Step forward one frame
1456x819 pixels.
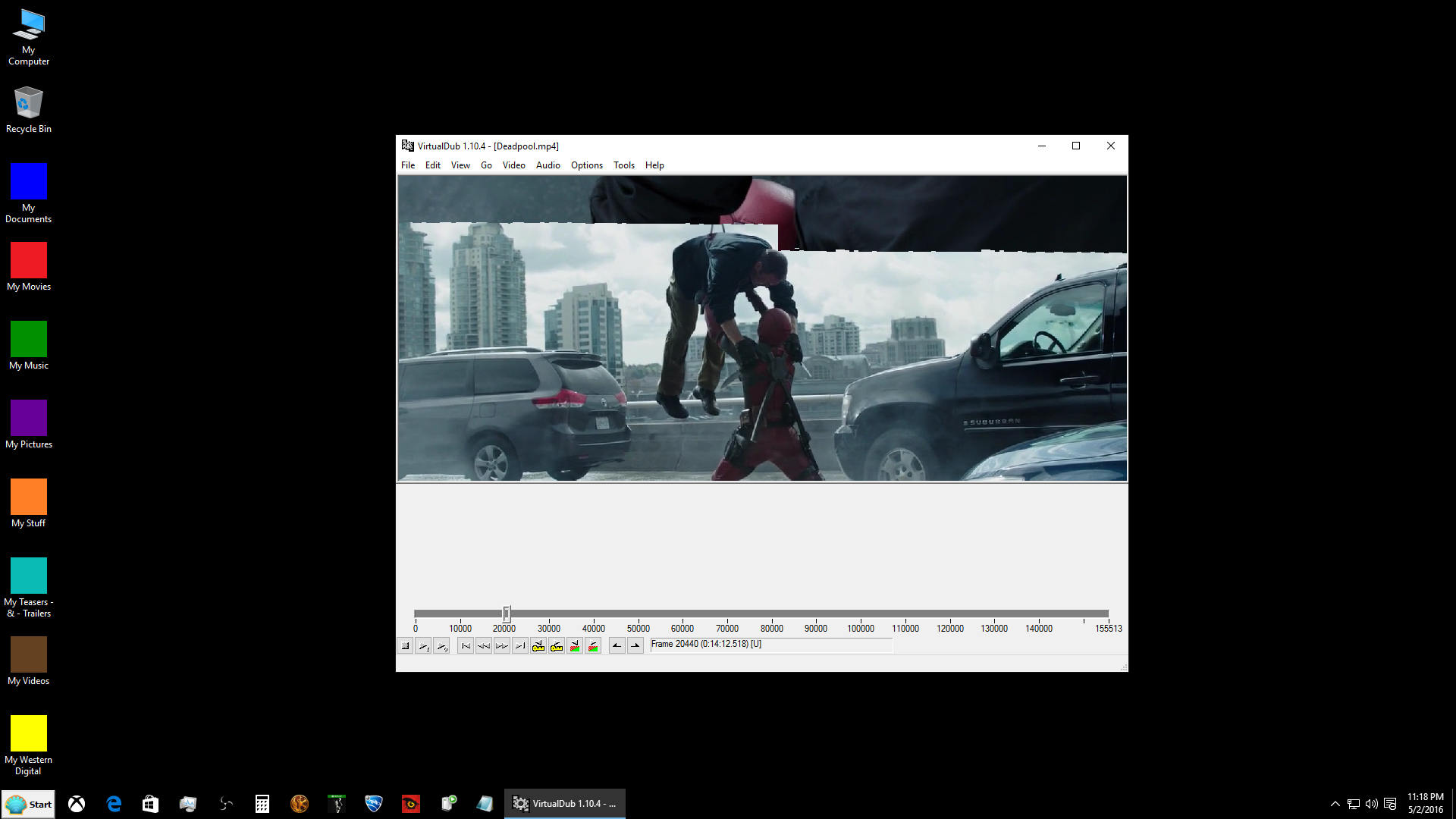pyautogui.click(x=502, y=646)
